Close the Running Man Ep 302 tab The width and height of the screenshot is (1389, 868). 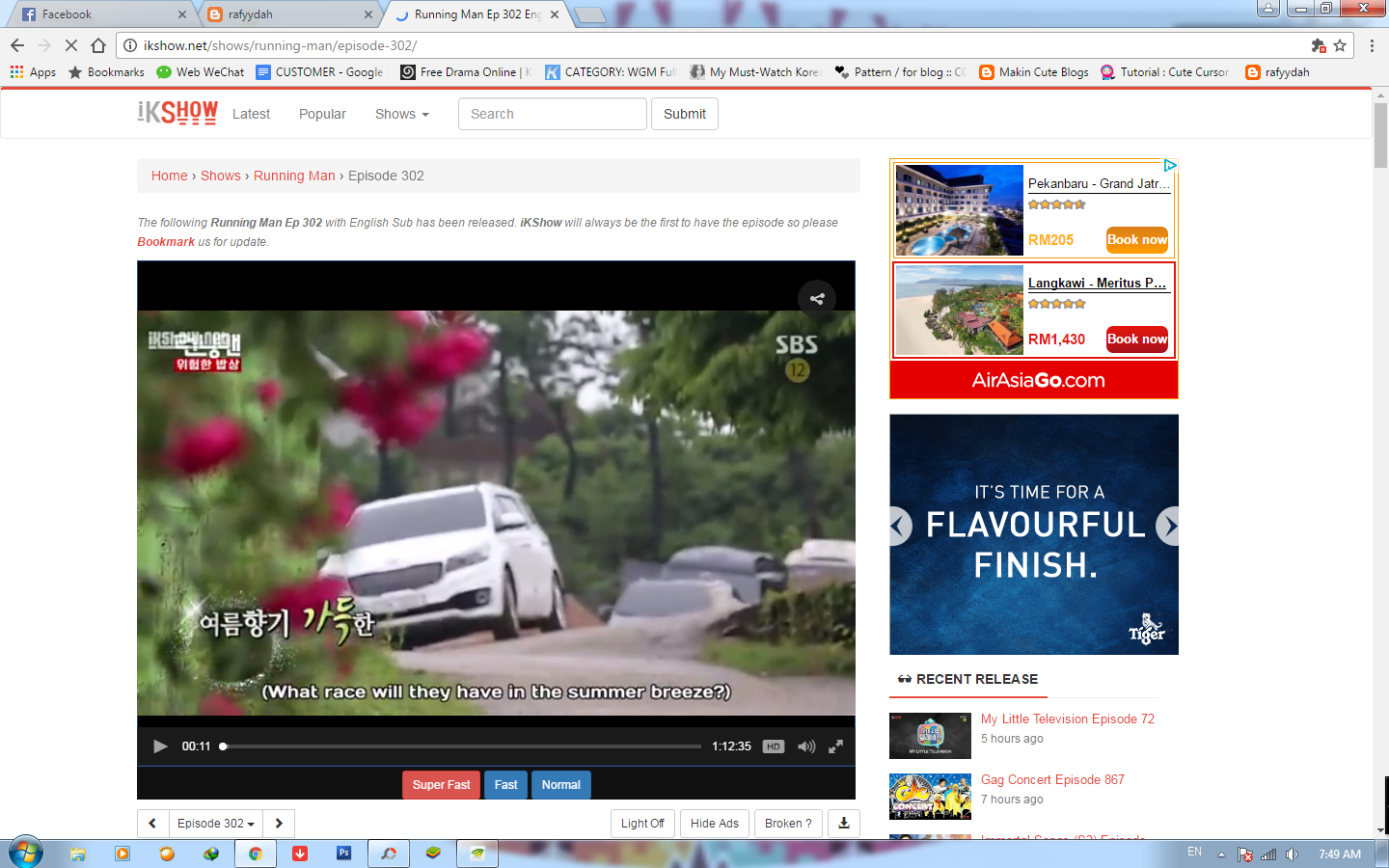555,14
